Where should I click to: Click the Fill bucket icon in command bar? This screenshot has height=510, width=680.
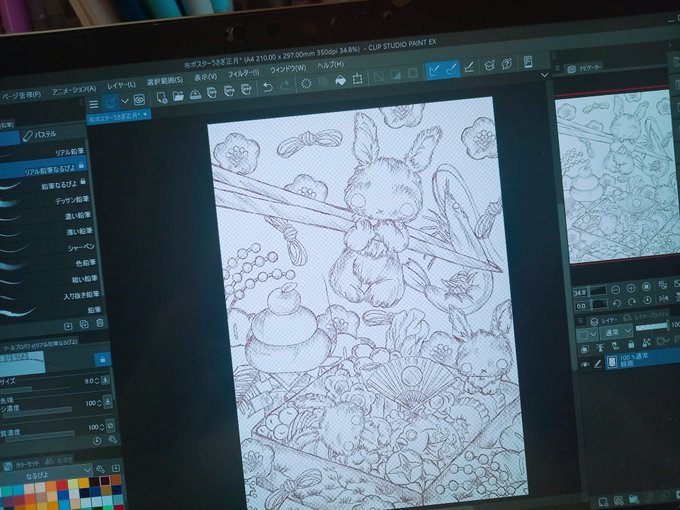[x=340, y=80]
